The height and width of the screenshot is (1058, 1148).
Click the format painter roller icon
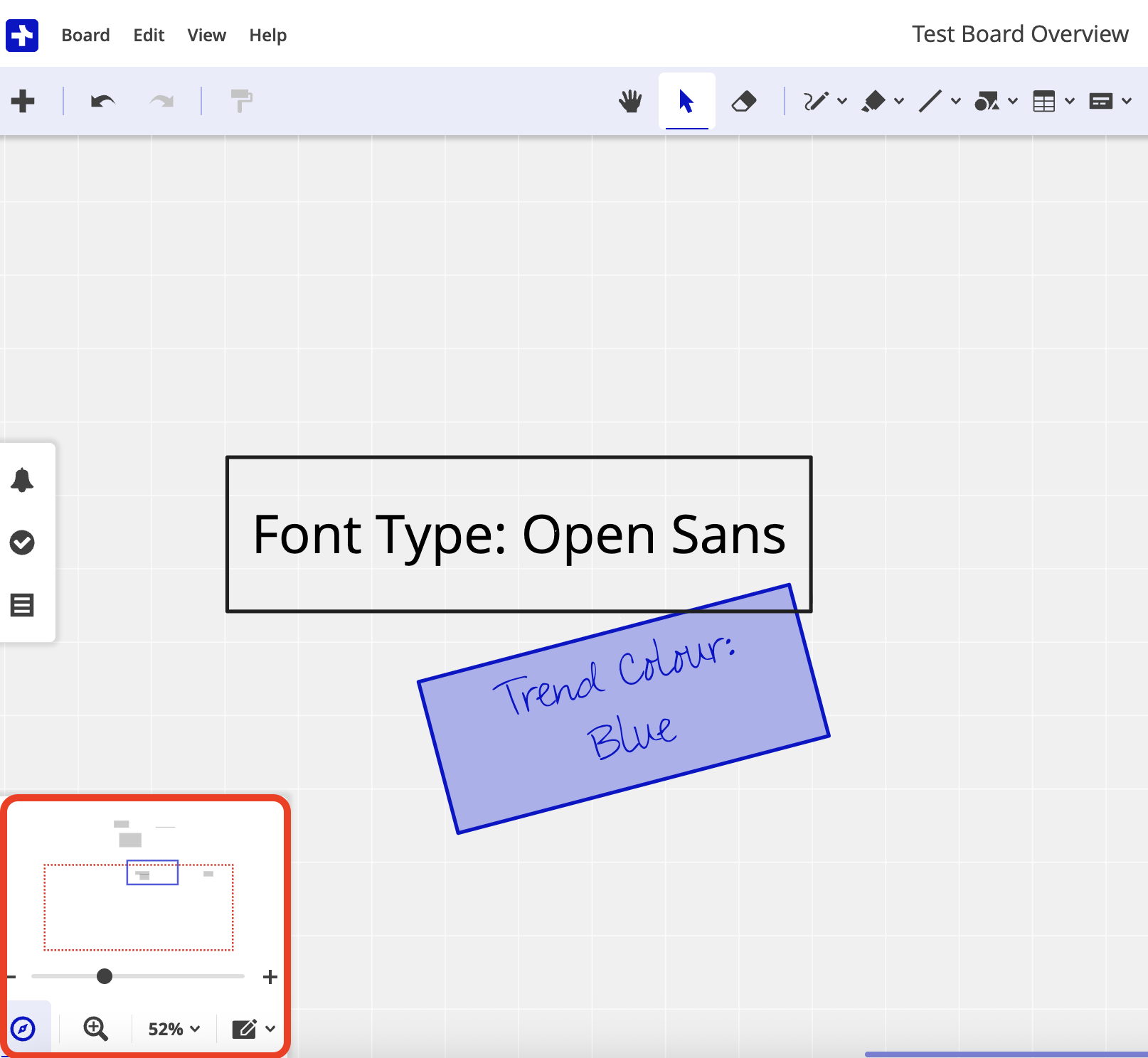click(x=241, y=101)
